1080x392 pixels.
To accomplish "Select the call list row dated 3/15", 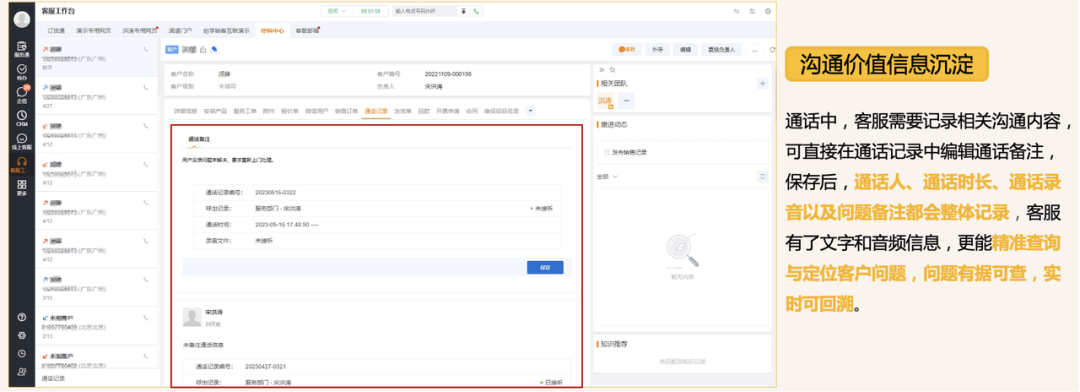I will [x=97, y=287].
